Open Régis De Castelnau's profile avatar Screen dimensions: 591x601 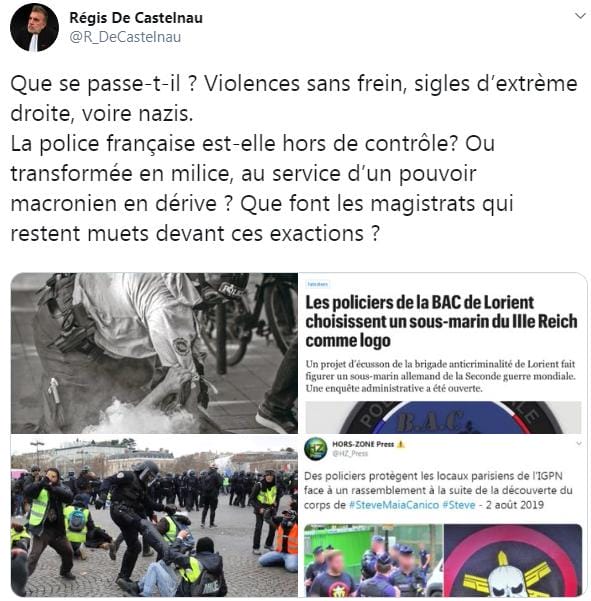[x=34, y=27]
